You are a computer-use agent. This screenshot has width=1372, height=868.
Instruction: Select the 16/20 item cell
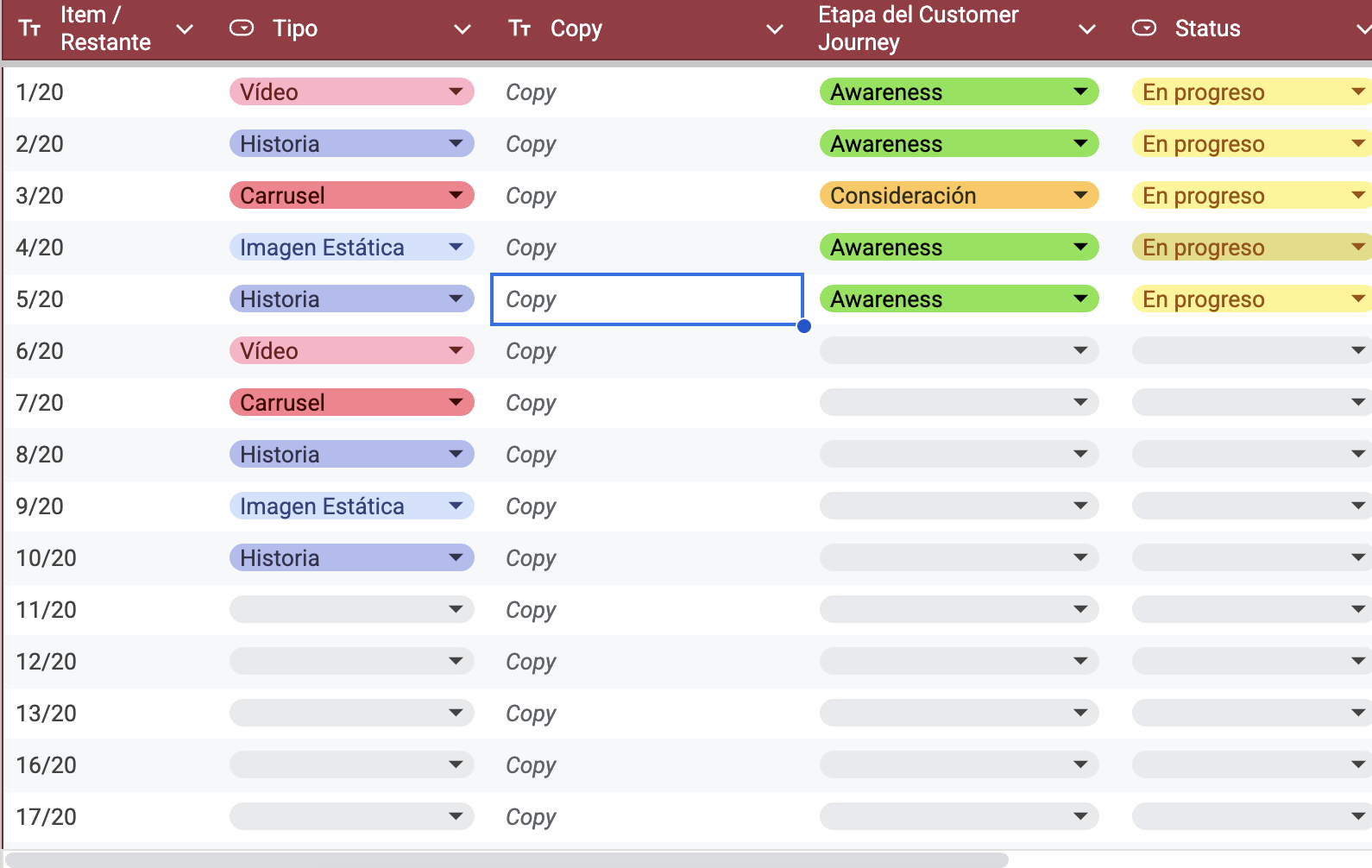(x=109, y=764)
